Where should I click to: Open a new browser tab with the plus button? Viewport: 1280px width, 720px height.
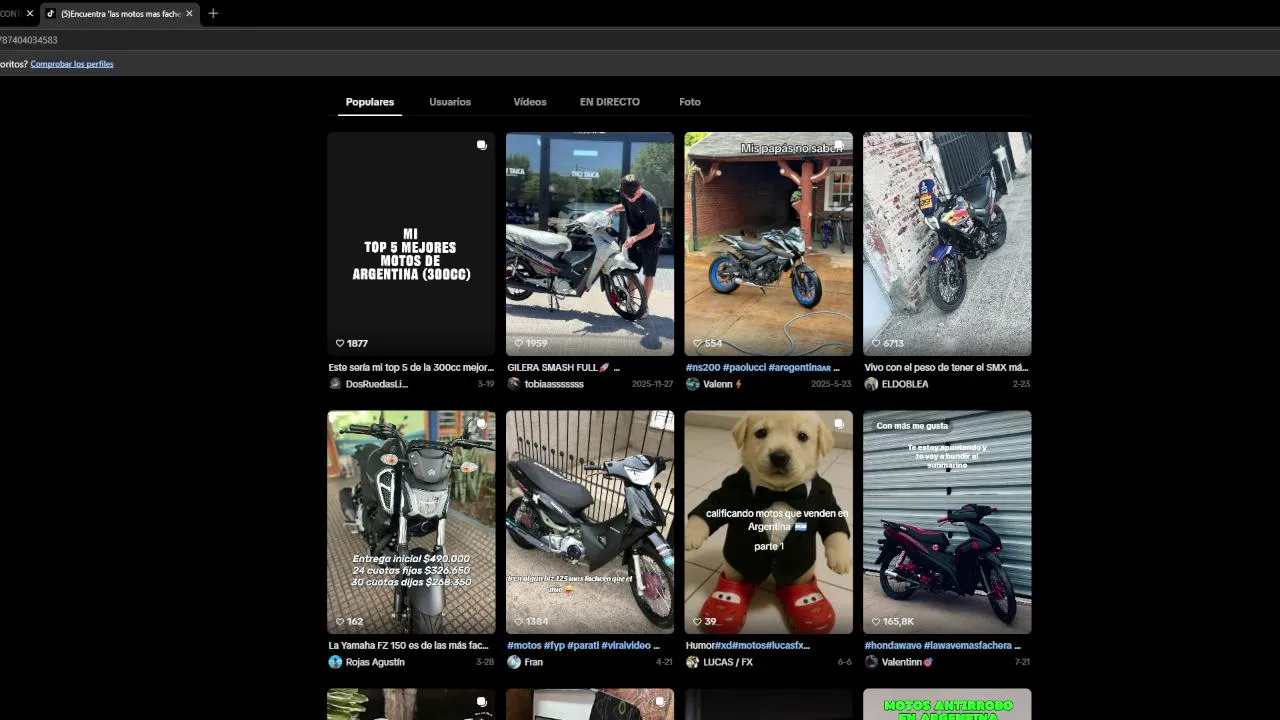click(213, 14)
